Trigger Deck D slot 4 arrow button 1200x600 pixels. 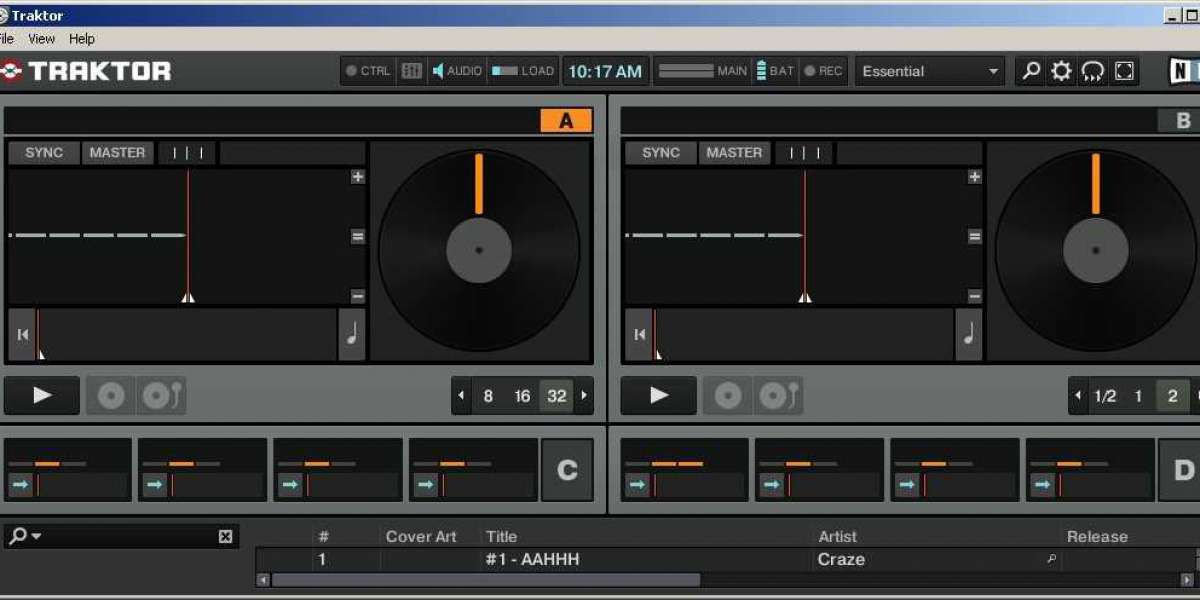click(1043, 486)
